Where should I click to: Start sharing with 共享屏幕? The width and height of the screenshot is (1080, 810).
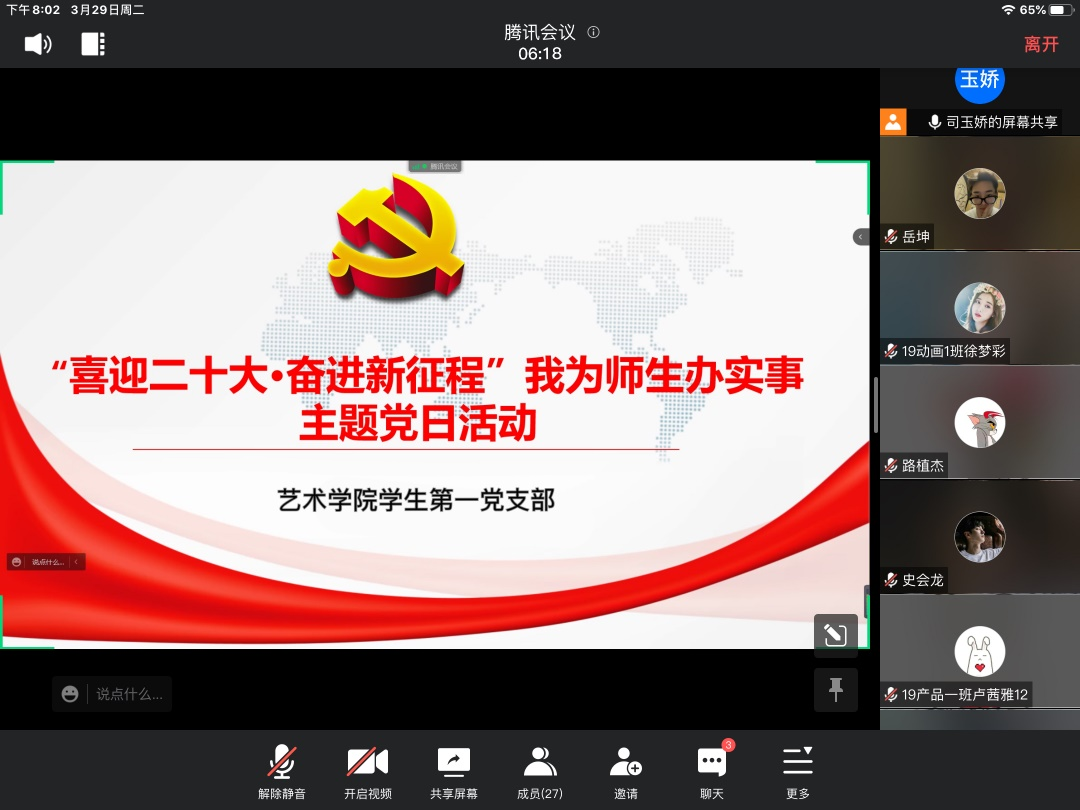point(454,772)
